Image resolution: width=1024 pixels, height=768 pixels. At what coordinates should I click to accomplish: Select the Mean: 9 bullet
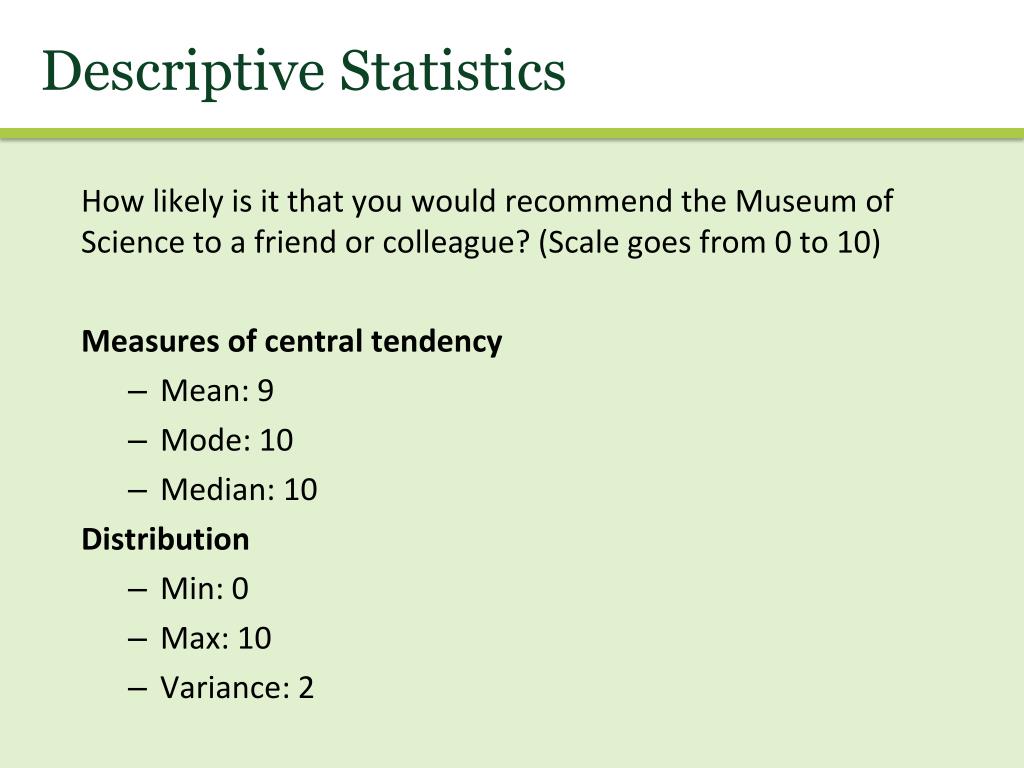tap(217, 391)
